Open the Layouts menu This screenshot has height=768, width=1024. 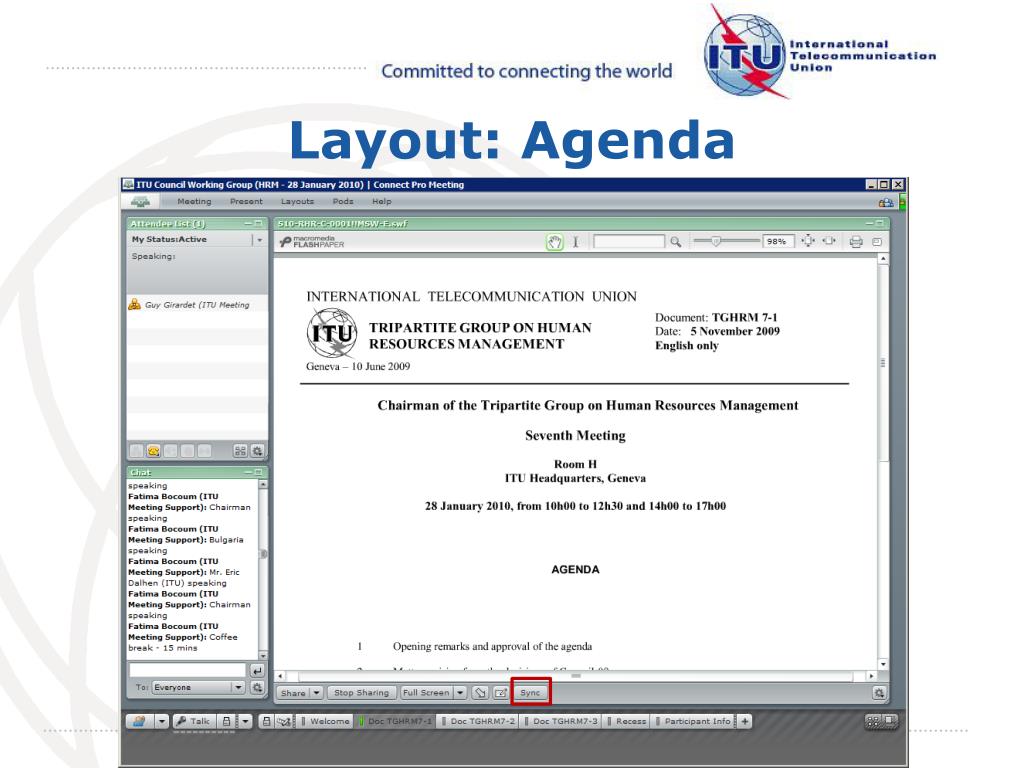[297, 202]
